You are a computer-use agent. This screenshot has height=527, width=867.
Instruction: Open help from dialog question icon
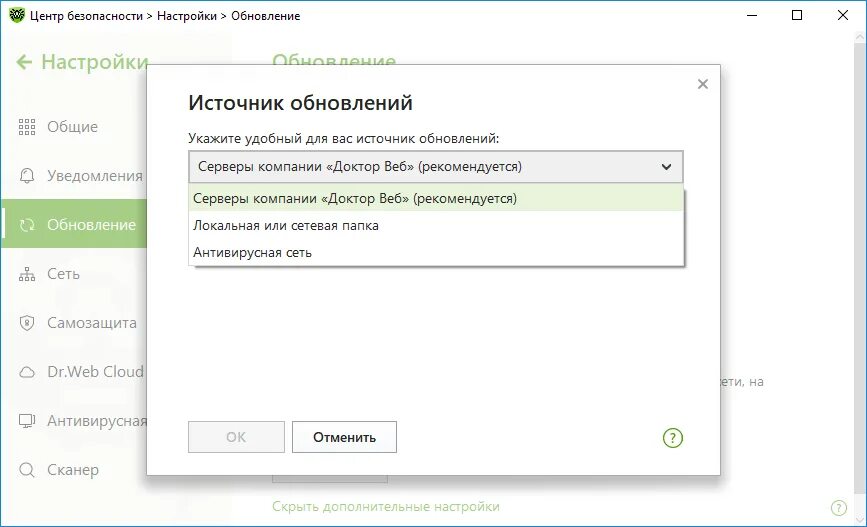(x=673, y=438)
